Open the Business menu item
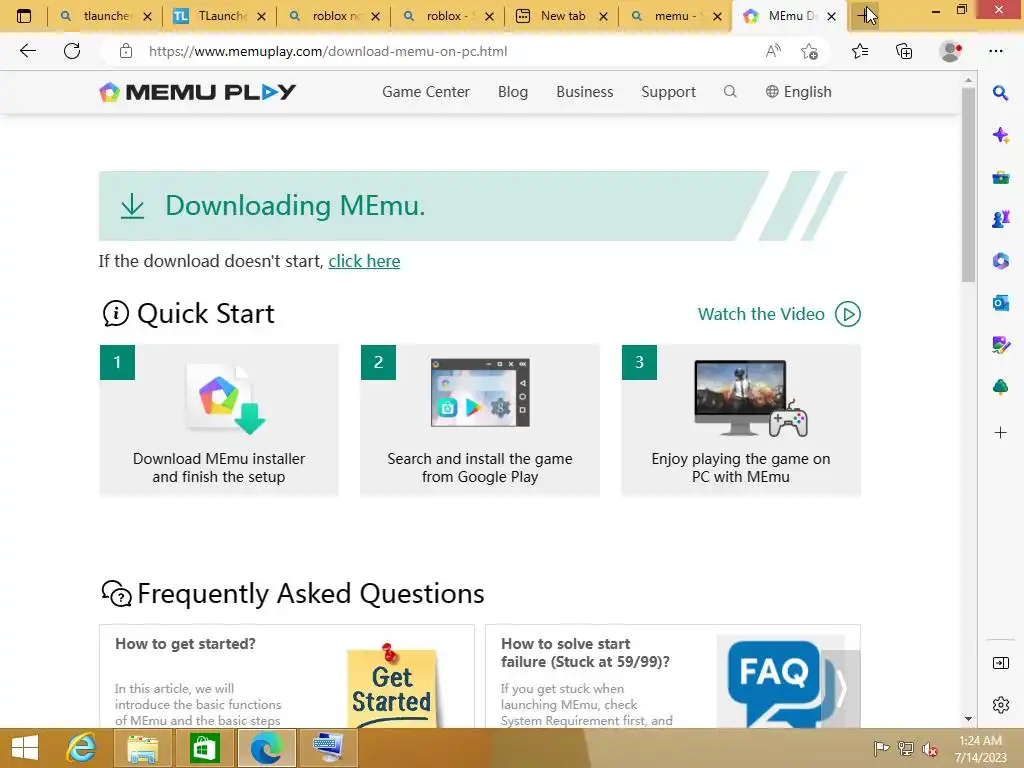Viewport: 1024px width, 768px height. [x=584, y=92]
